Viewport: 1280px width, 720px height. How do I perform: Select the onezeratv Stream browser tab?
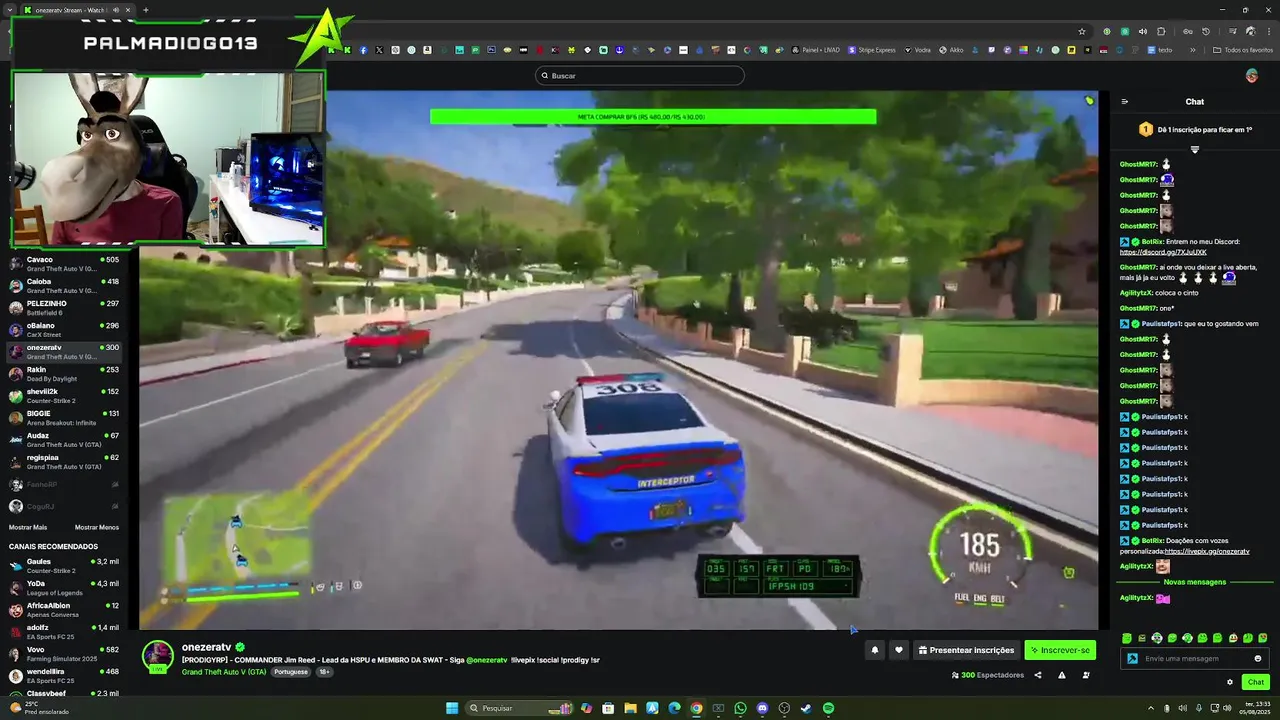click(x=77, y=10)
